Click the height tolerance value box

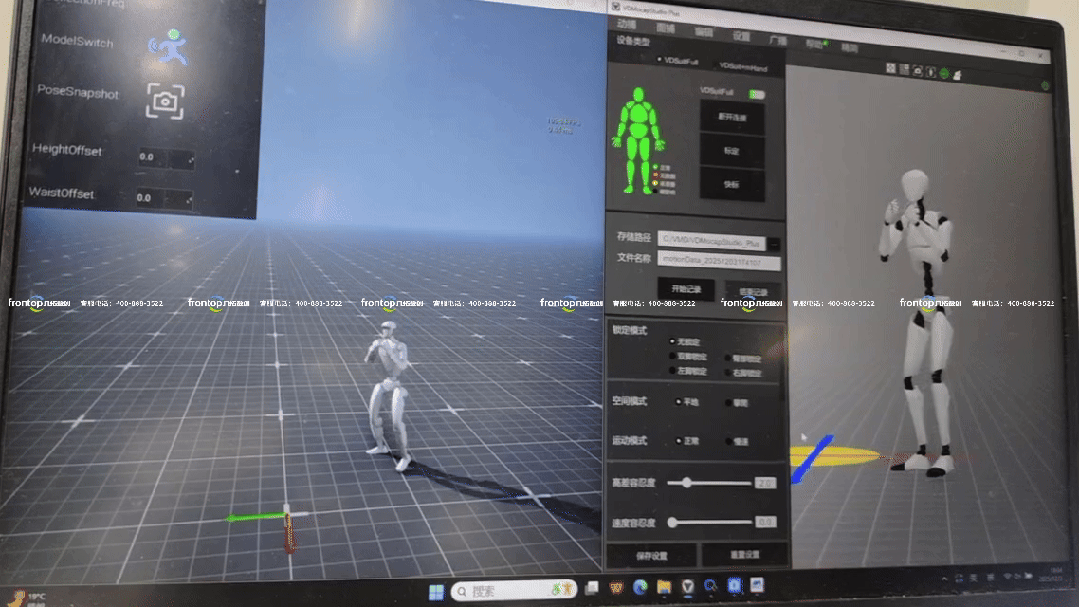pos(766,483)
